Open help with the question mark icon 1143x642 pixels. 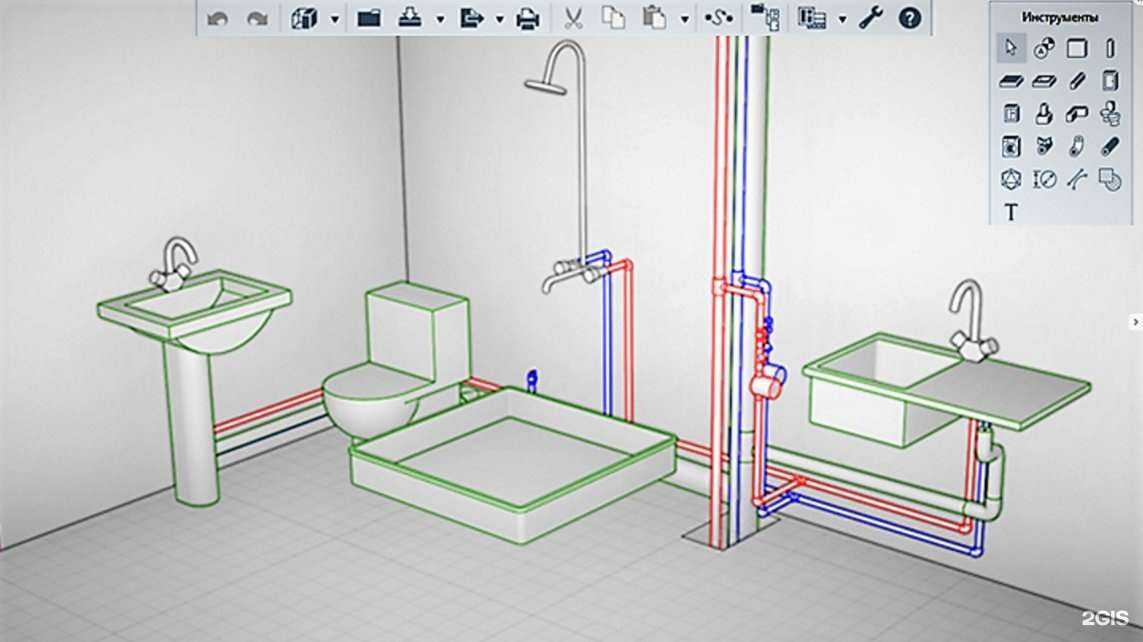click(x=909, y=18)
